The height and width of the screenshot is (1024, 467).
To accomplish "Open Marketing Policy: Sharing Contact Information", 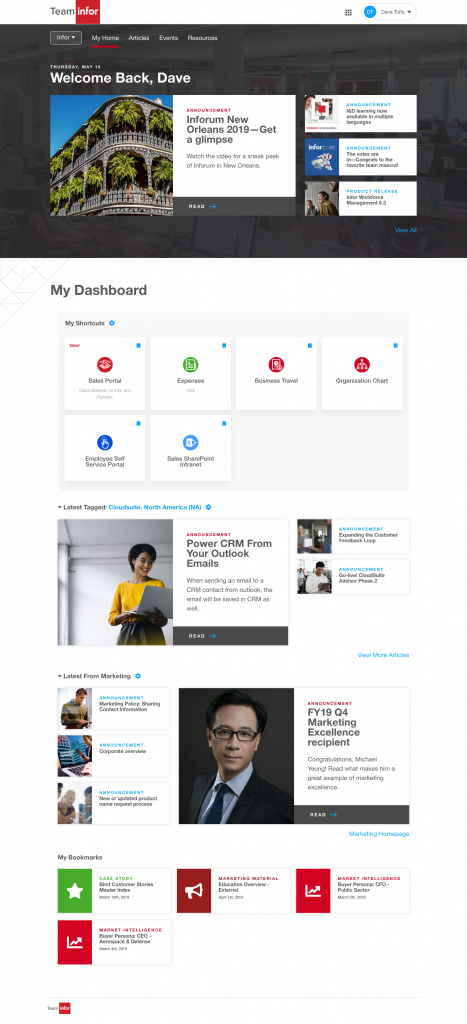I will 114,708.
